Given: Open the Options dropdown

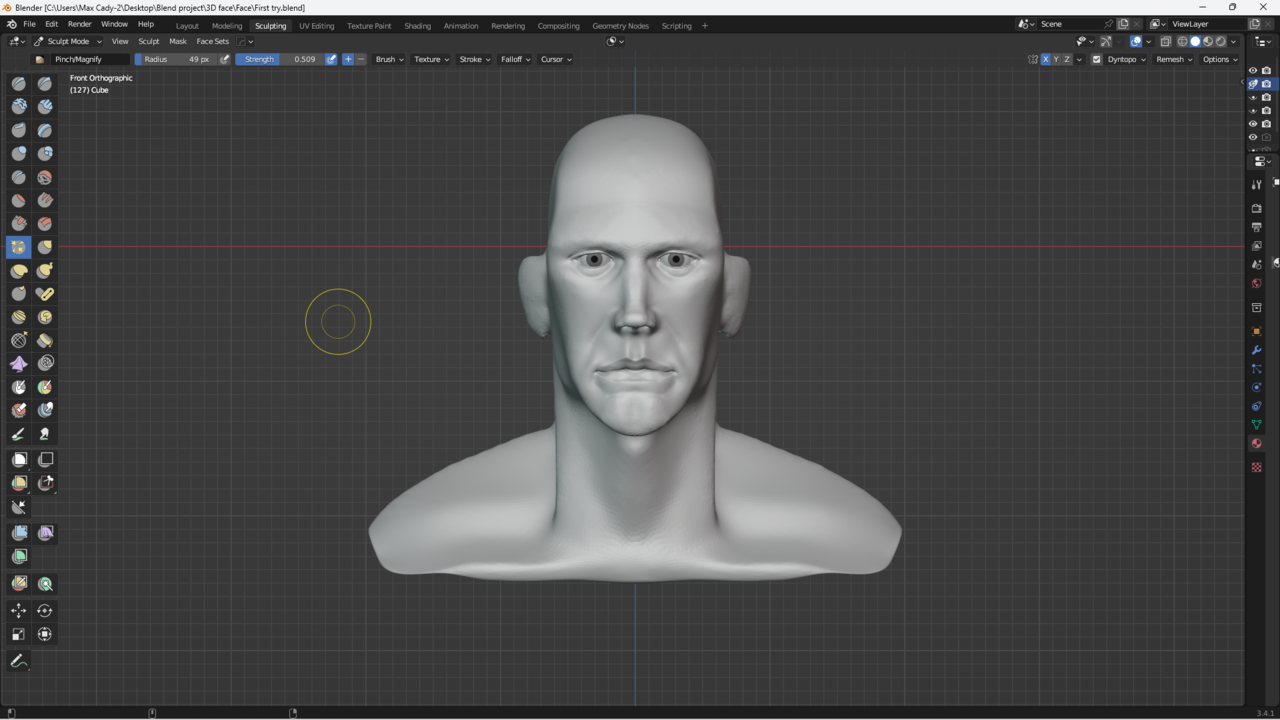Looking at the screenshot, I should (x=1220, y=59).
